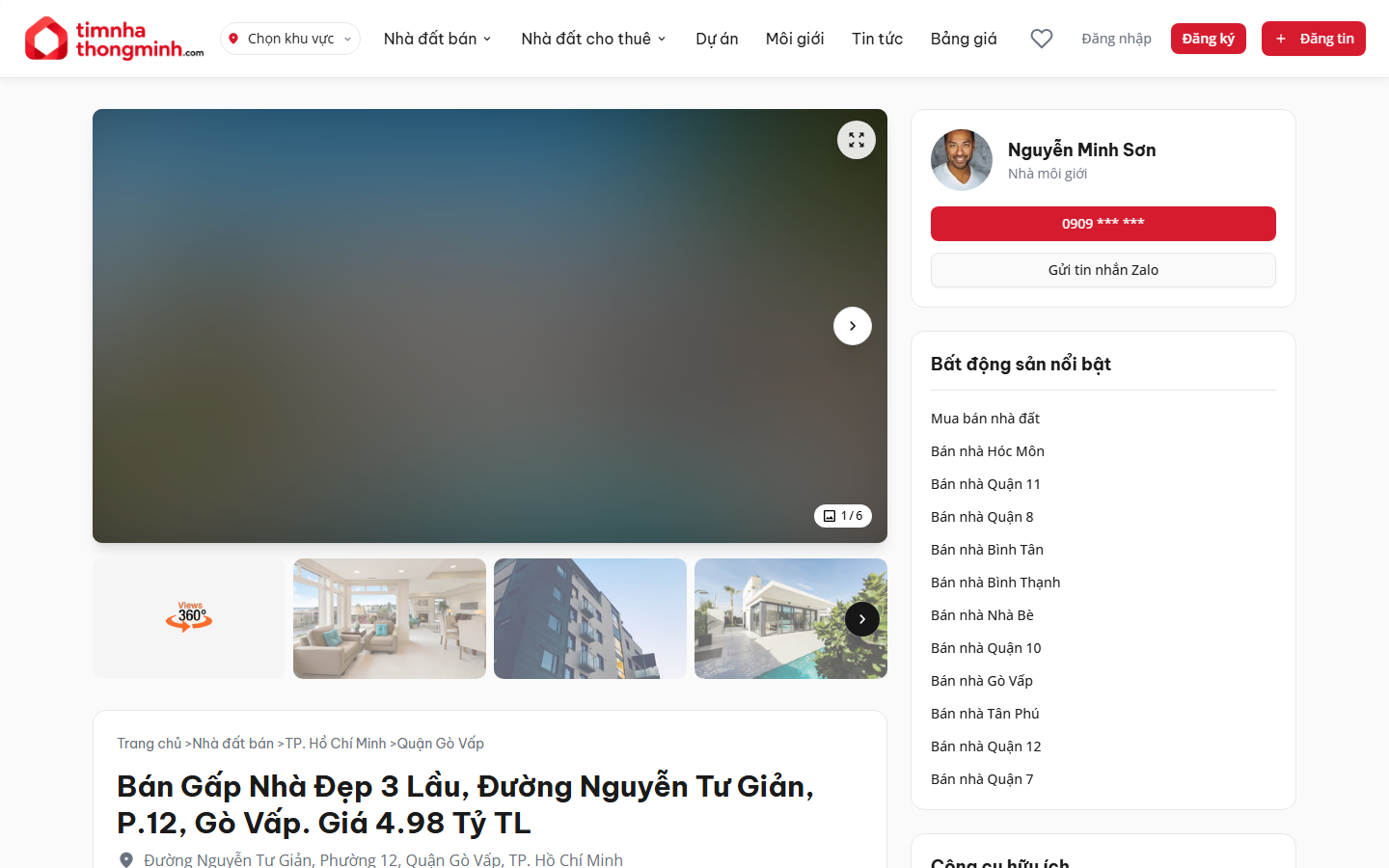Open broker name Nguyễn Minh Sơn

pos(1082,149)
